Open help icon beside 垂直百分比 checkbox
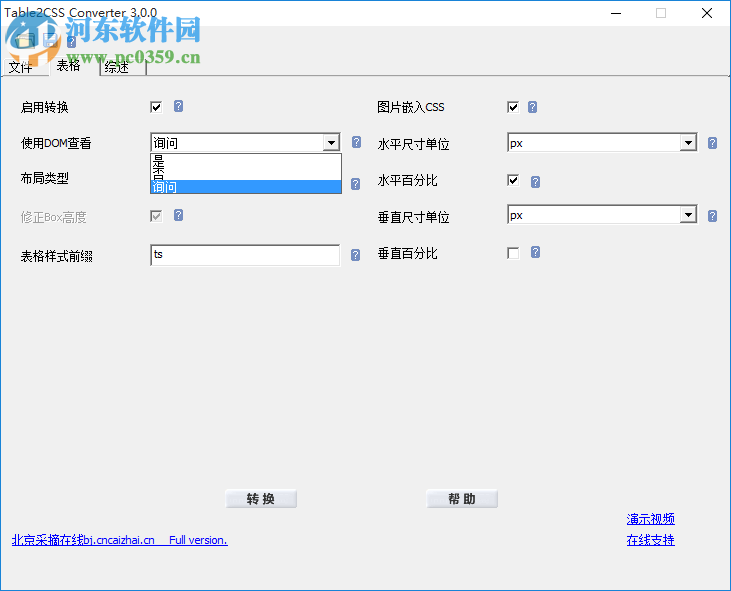 pyautogui.click(x=535, y=252)
